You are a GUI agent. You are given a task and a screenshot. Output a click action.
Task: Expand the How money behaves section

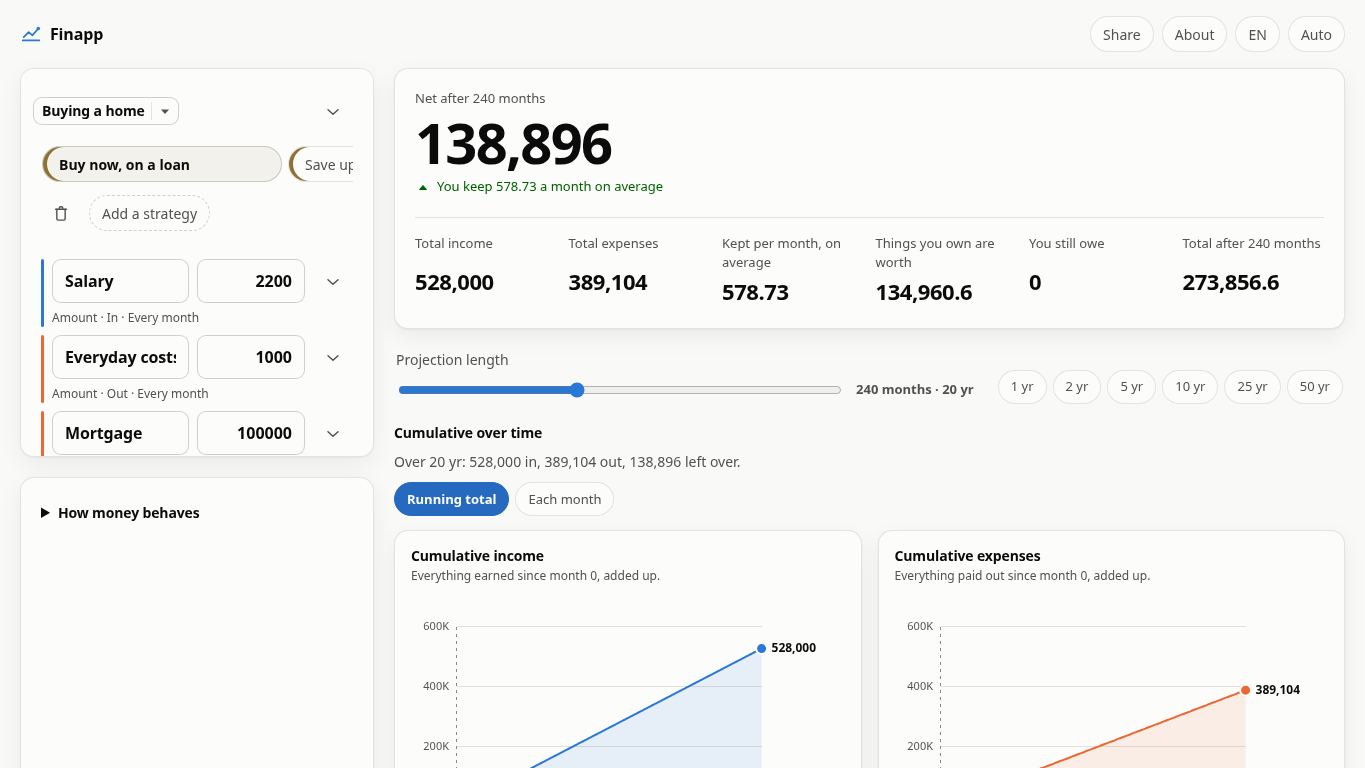(120, 513)
